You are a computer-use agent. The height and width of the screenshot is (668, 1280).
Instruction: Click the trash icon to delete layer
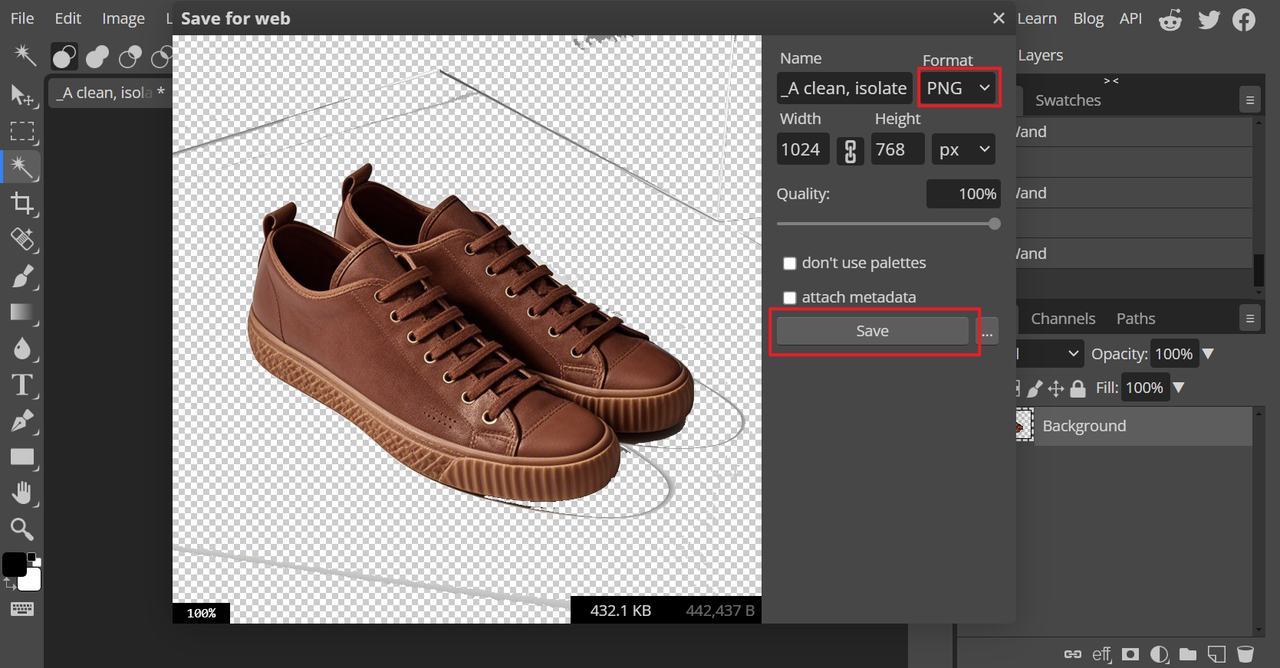click(x=1244, y=654)
